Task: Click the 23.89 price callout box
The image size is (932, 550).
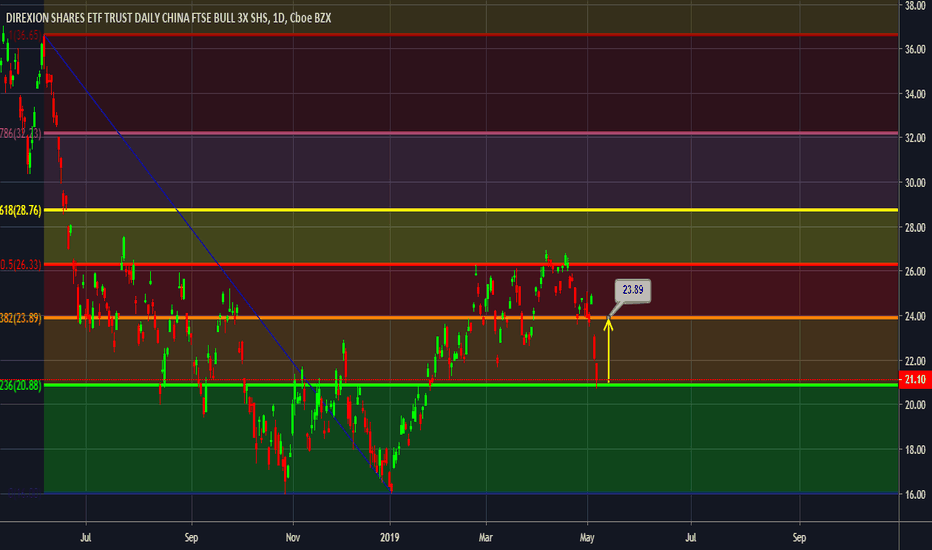Action: click(x=632, y=290)
